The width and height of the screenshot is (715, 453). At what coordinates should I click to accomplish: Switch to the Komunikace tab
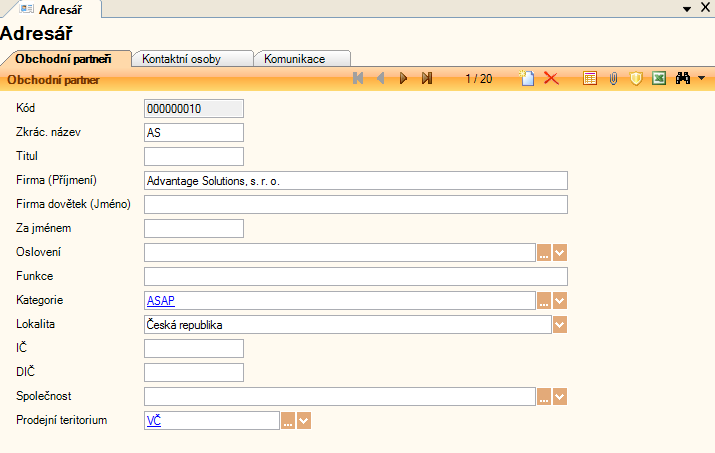(x=301, y=59)
